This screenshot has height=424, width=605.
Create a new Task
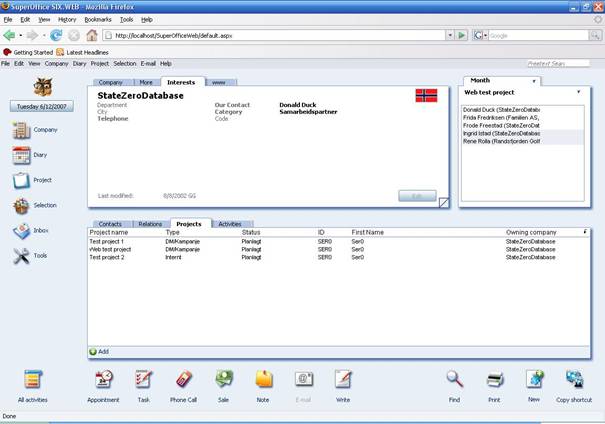point(144,380)
